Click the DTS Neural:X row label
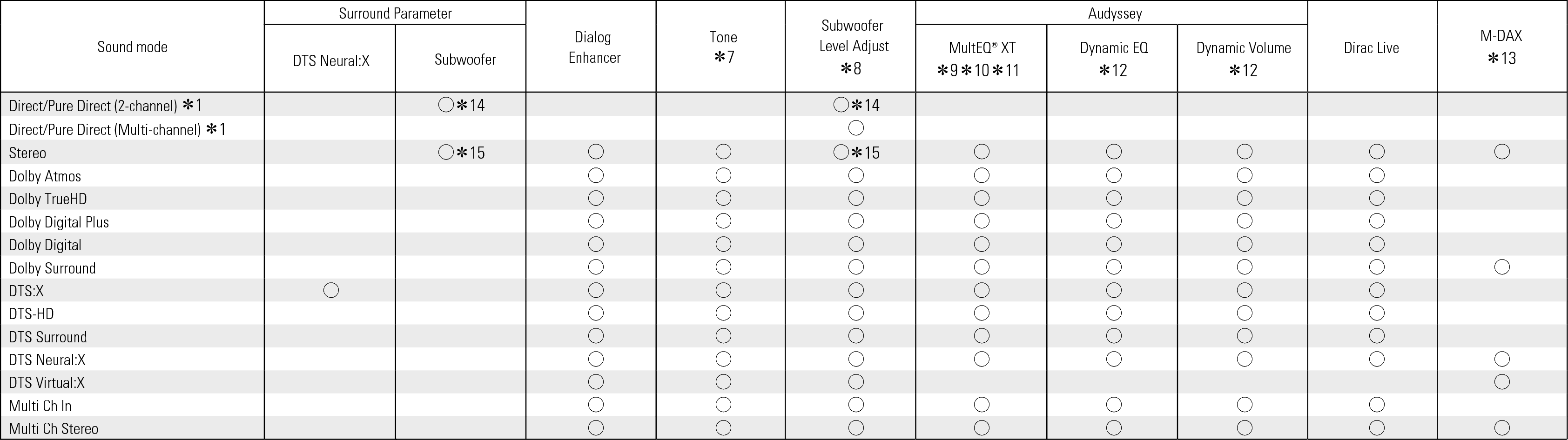The height and width of the screenshot is (440, 1568). tap(47, 360)
